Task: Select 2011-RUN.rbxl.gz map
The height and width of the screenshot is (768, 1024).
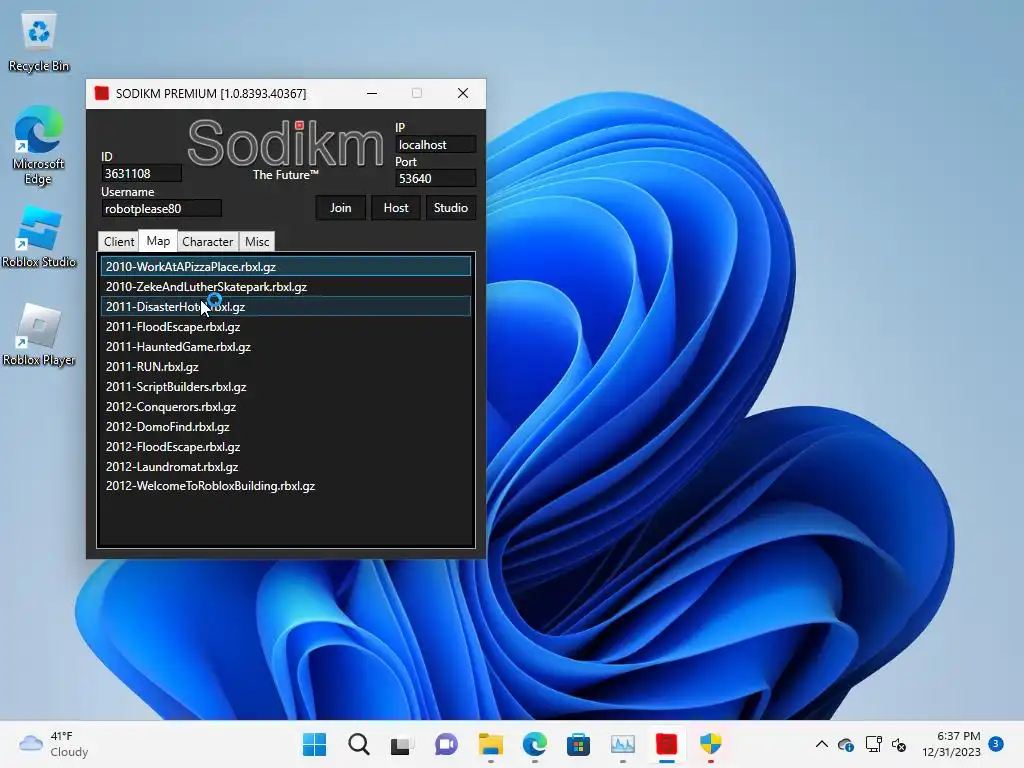Action: pyautogui.click(x=285, y=367)
